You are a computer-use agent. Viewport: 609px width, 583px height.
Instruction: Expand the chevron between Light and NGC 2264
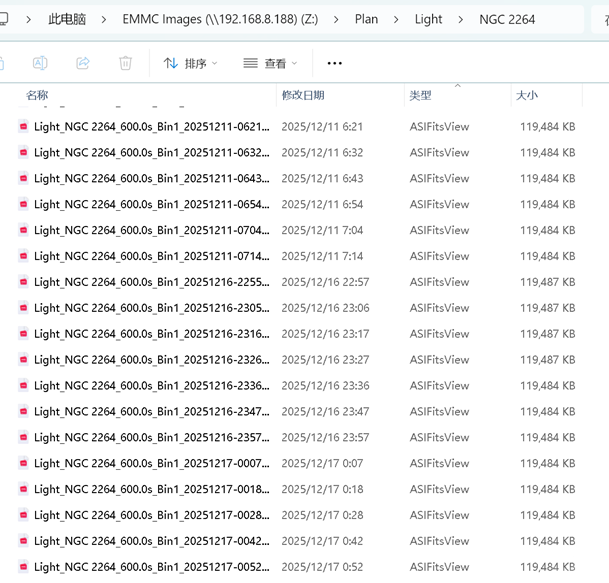point(461,19)
